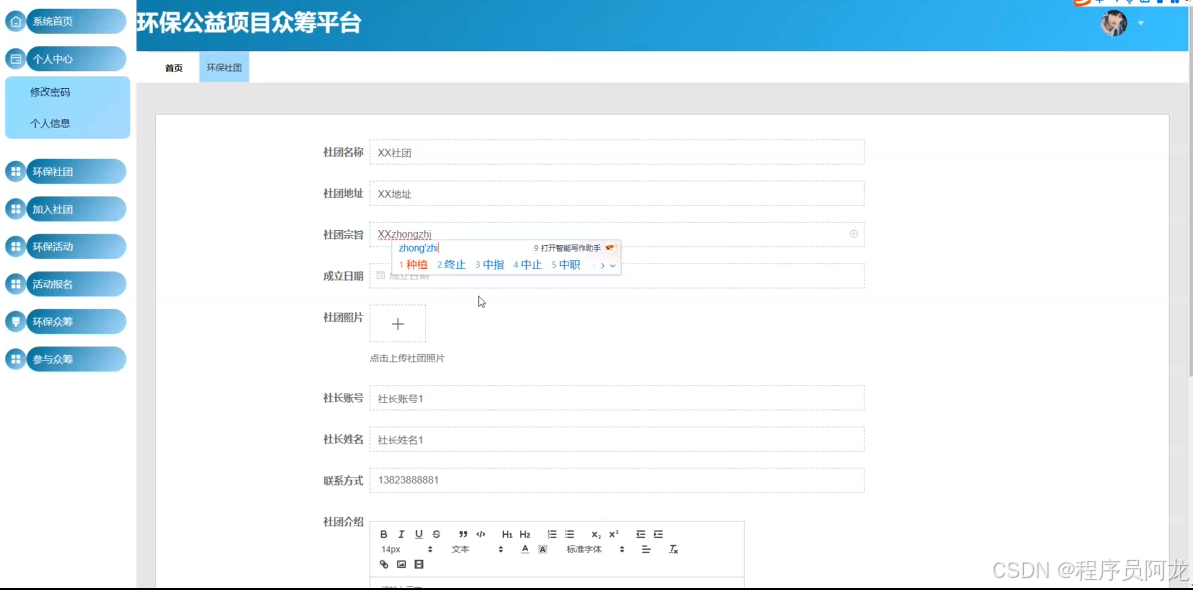The height and width of the screenshot is (590, 1193).
Task: Click the 环保活动 sidebar grid icon
Action: click(x=15, y=247)
